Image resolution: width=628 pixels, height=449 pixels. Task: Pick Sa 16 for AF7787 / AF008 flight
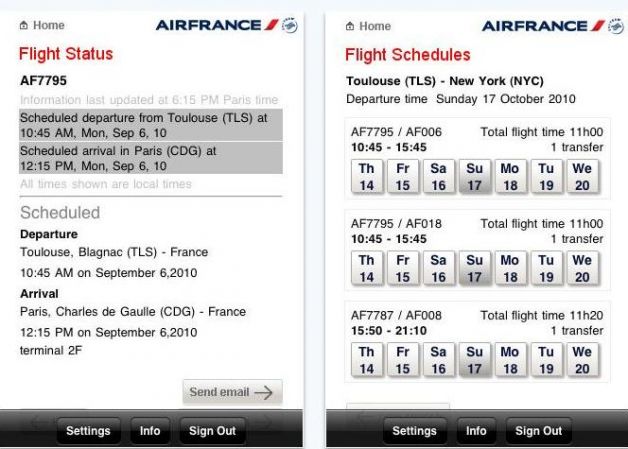click(x=438, y=360)
